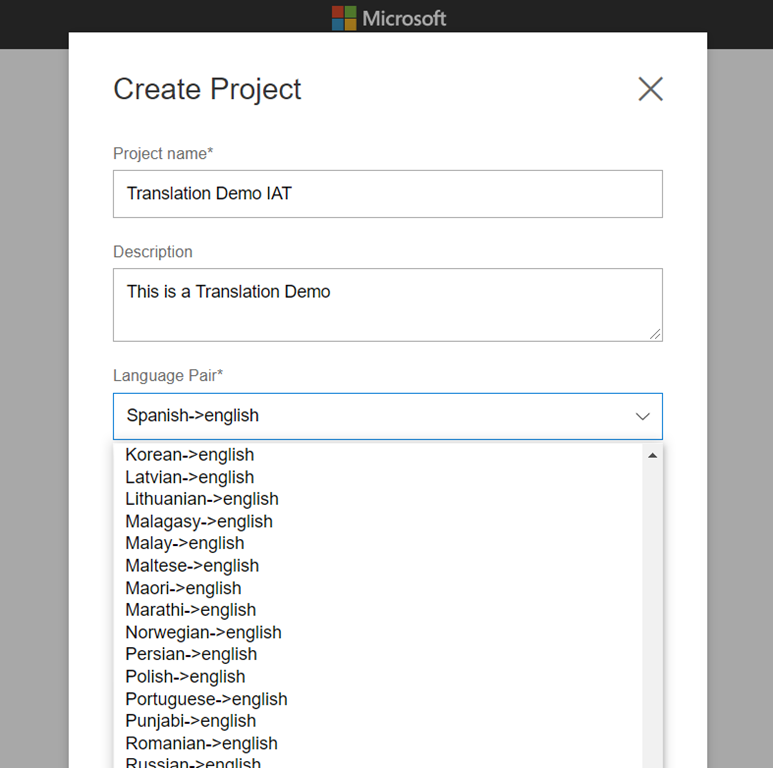Viewport: 773px width, 768px height.
Task: Click the Project name input field
Action: click(x=387, y=194)
